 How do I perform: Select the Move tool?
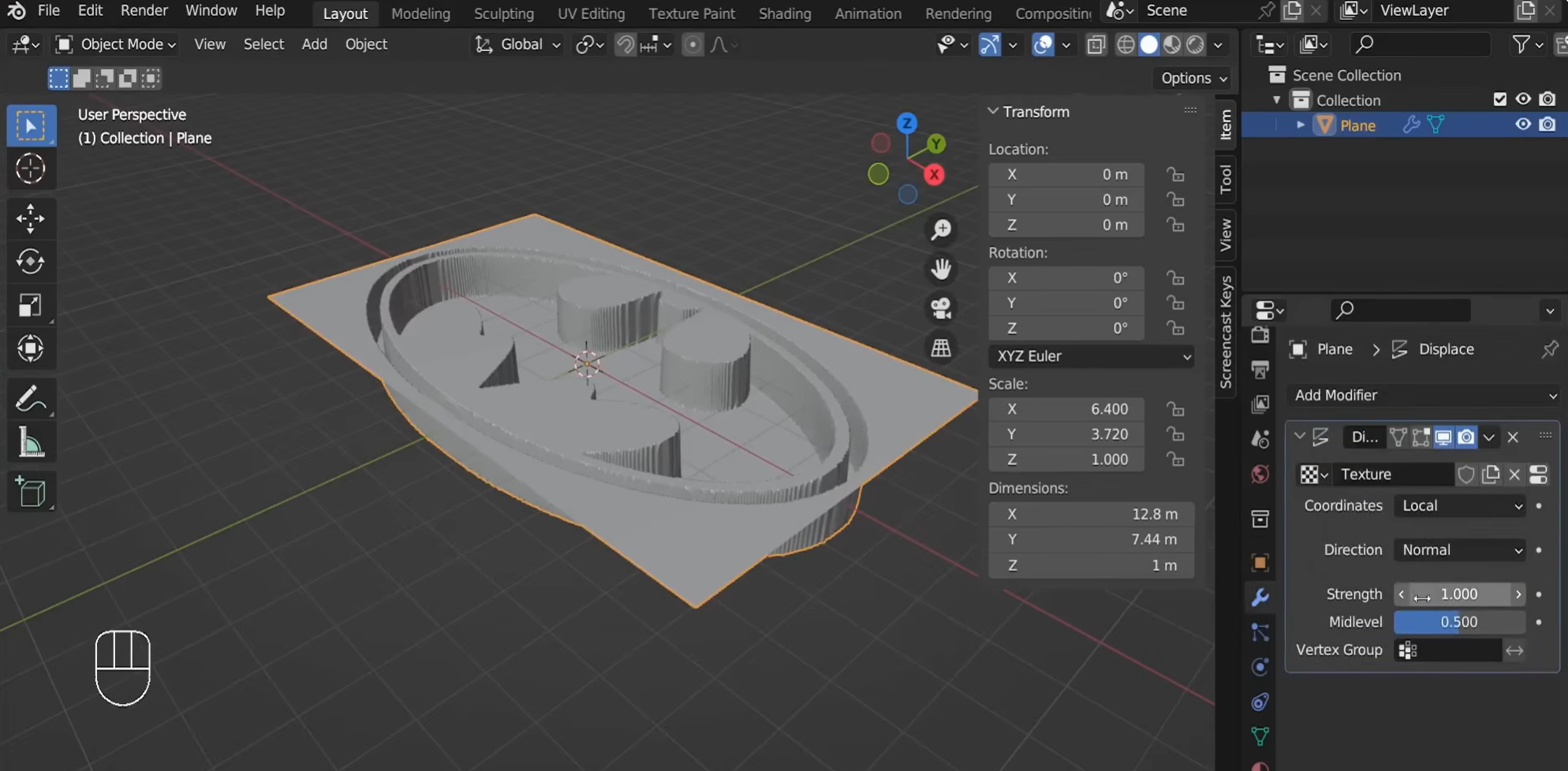click(31, 218)
